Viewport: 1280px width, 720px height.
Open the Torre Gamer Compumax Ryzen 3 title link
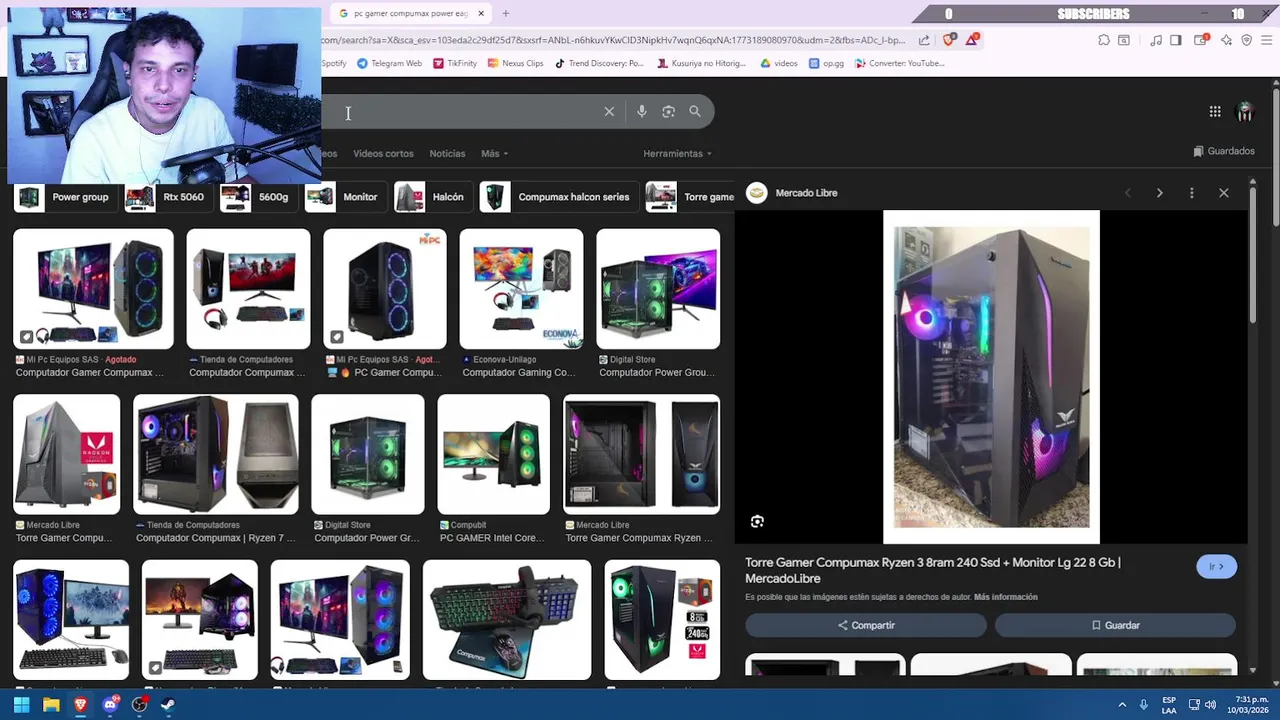[x=932, y=570]
